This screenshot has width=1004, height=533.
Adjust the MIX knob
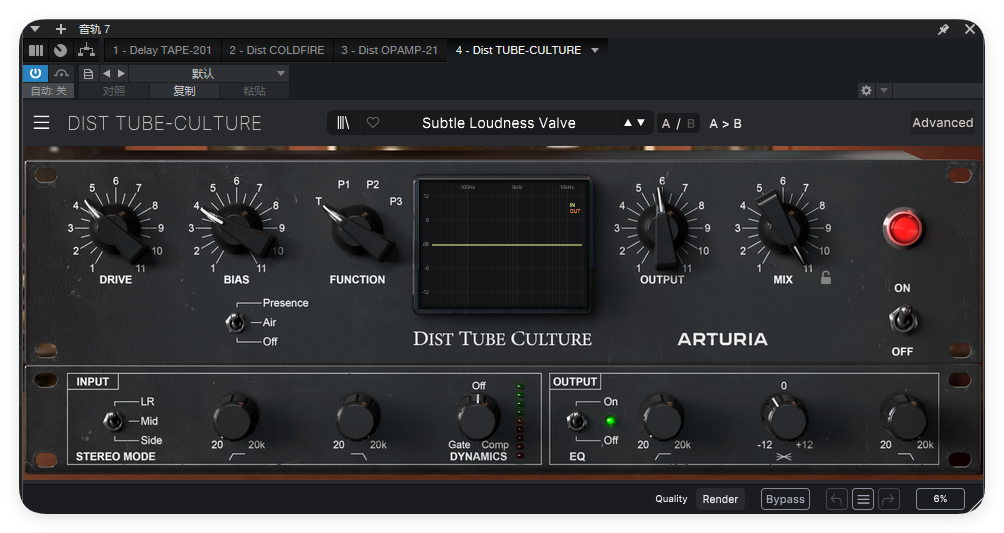coord(782,228)
